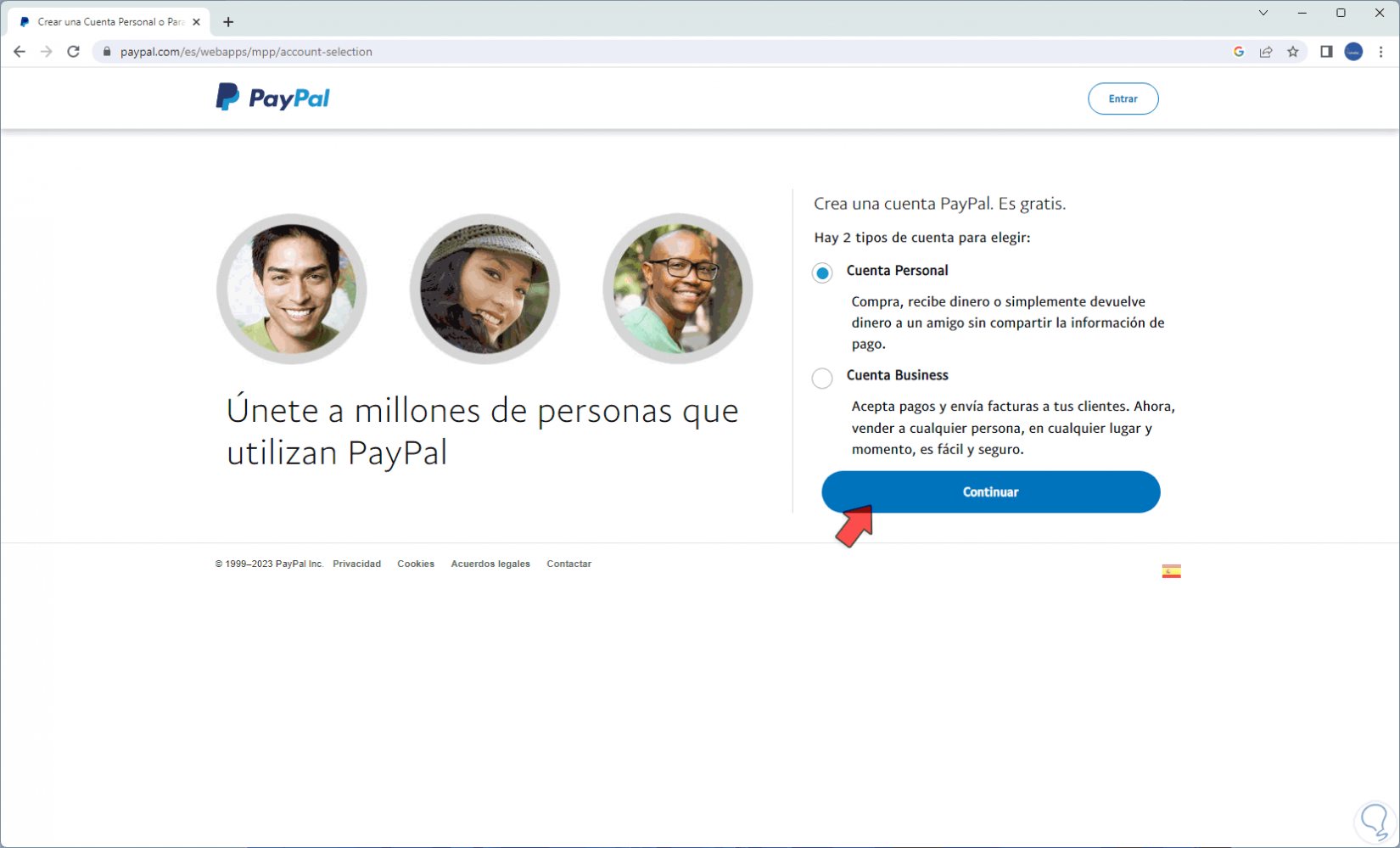Image resolution: width=1400 pixels, height=848 pixels.
Task: Change region using the Spain flag
Action: [x=1171, y=571]
